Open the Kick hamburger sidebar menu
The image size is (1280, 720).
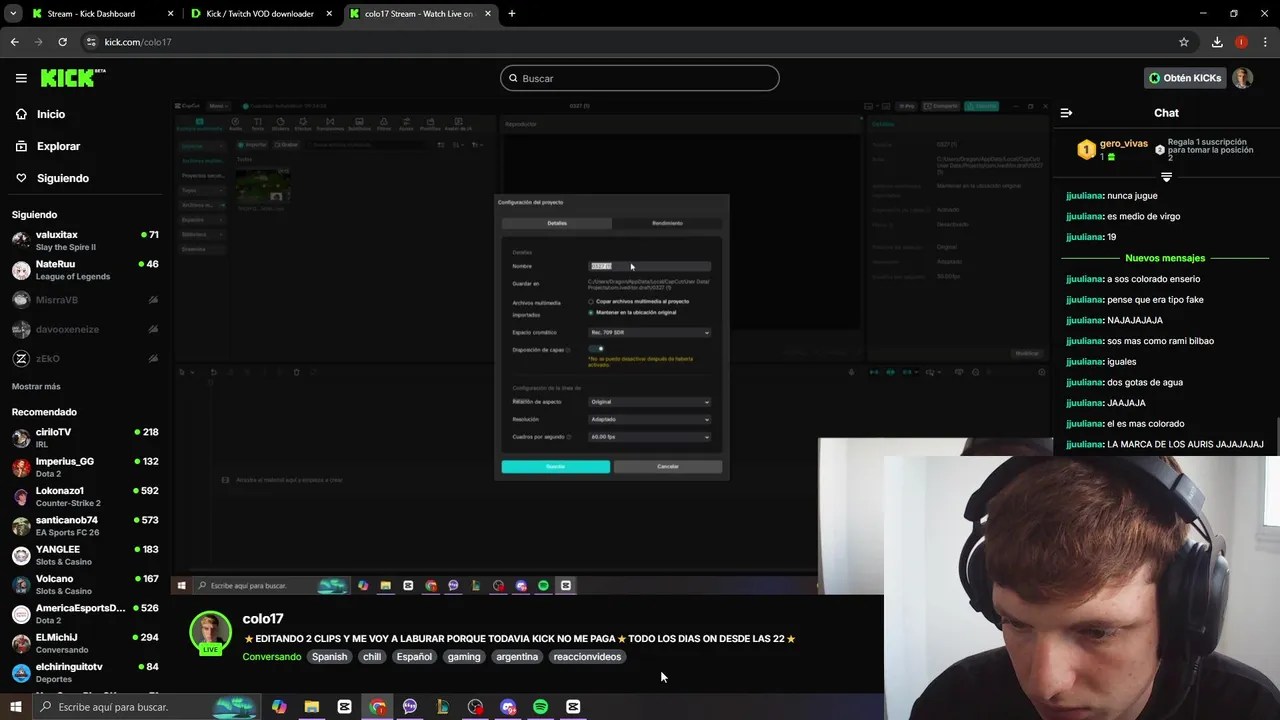21,78
